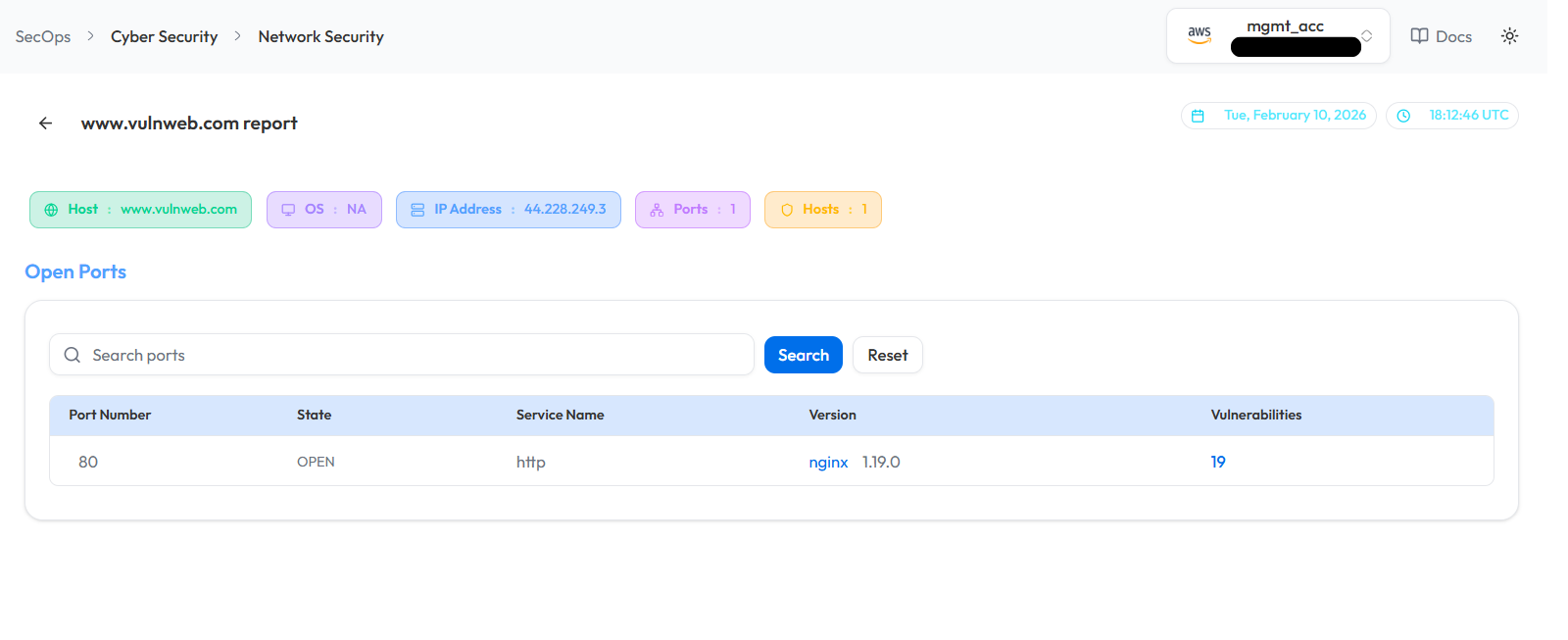This screenshot has height=640, width=1568.
Task: Open the 19 vulnerabilities link
Action: pyautogui.click(x=1217, y=462)
